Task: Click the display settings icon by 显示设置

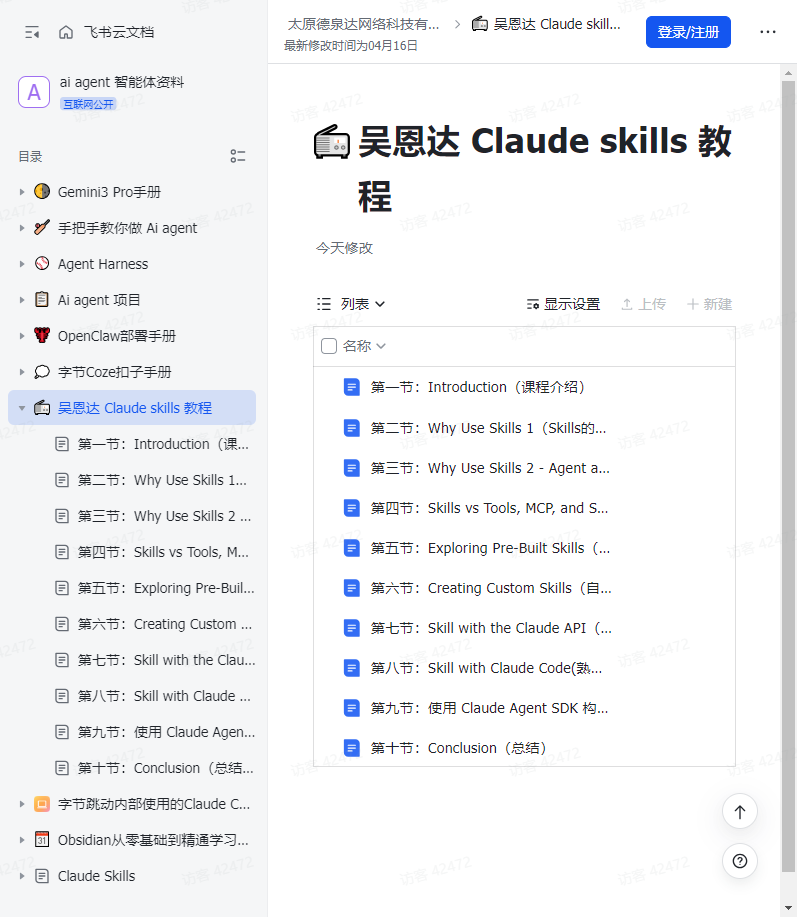Action: tap(533, 304)
